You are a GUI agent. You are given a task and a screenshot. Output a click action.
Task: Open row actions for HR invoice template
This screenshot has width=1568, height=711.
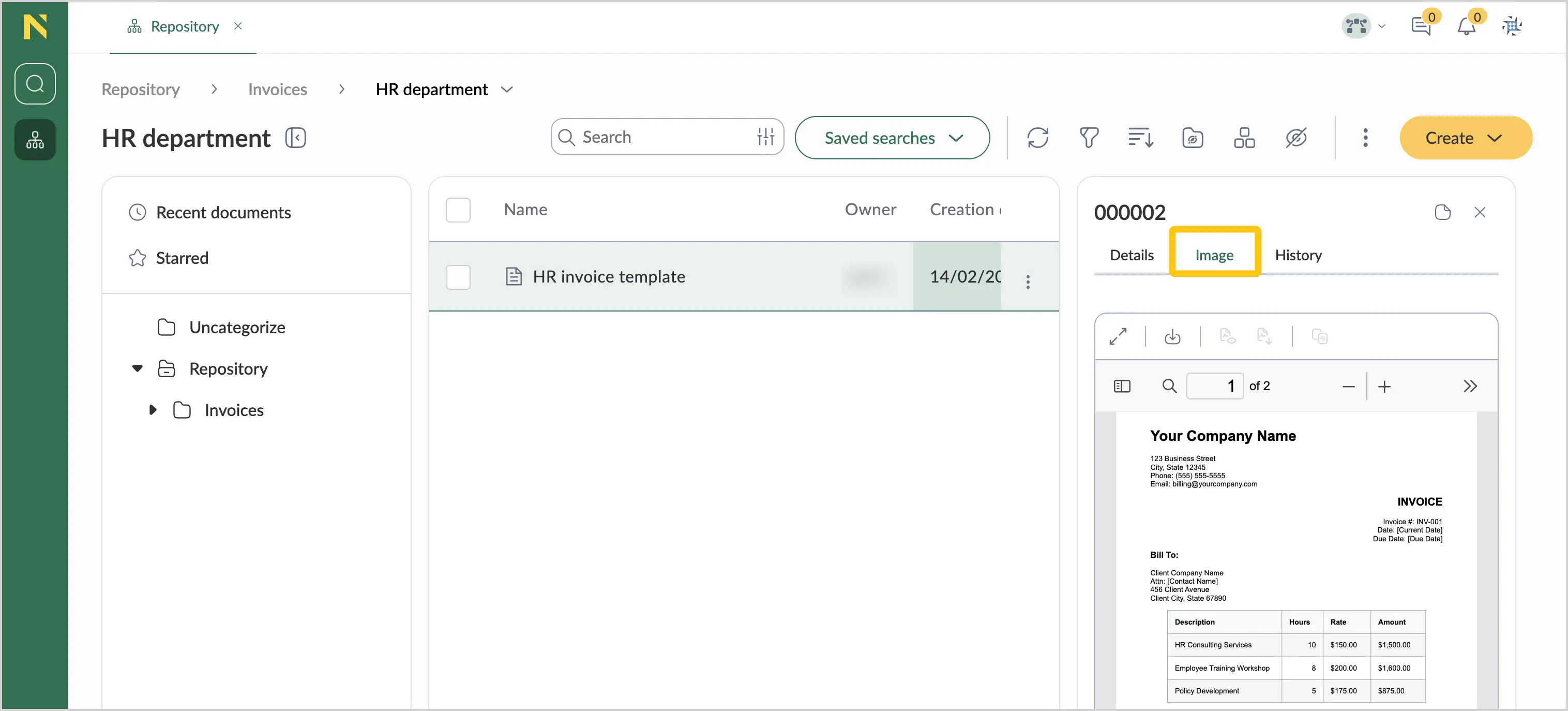pos(1028,282)
